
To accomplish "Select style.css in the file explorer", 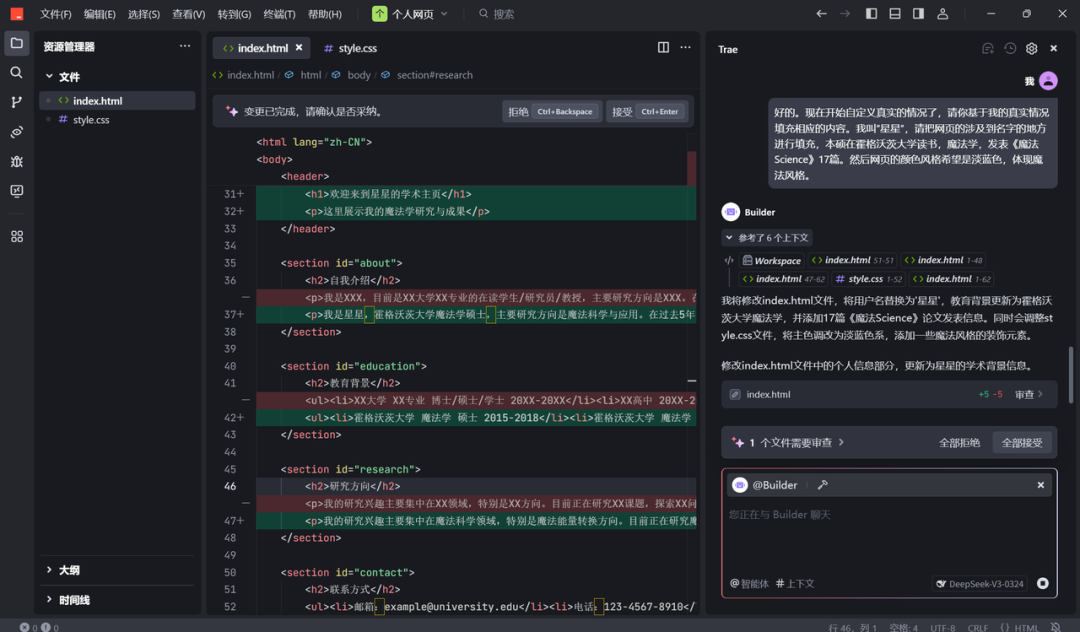I will pyautogui.click(x=91, y=120).
